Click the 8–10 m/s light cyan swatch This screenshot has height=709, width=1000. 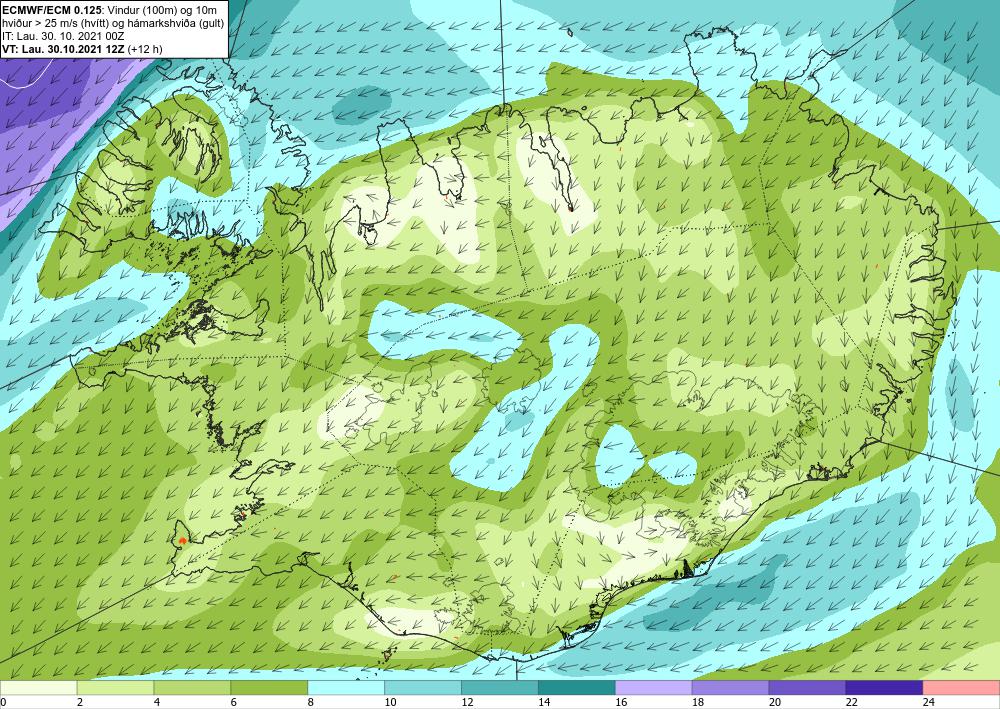346,688
